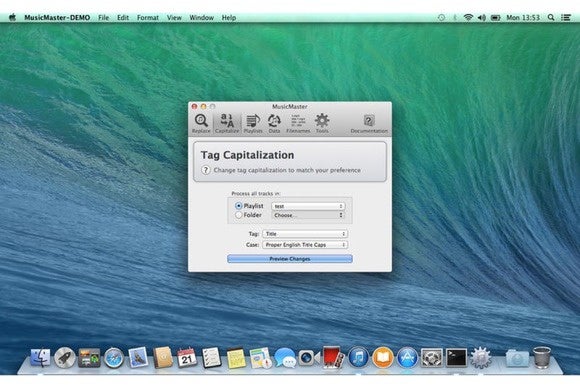
Task: Open the Wi-Fi status menu
Action: (x=468, y=17)
